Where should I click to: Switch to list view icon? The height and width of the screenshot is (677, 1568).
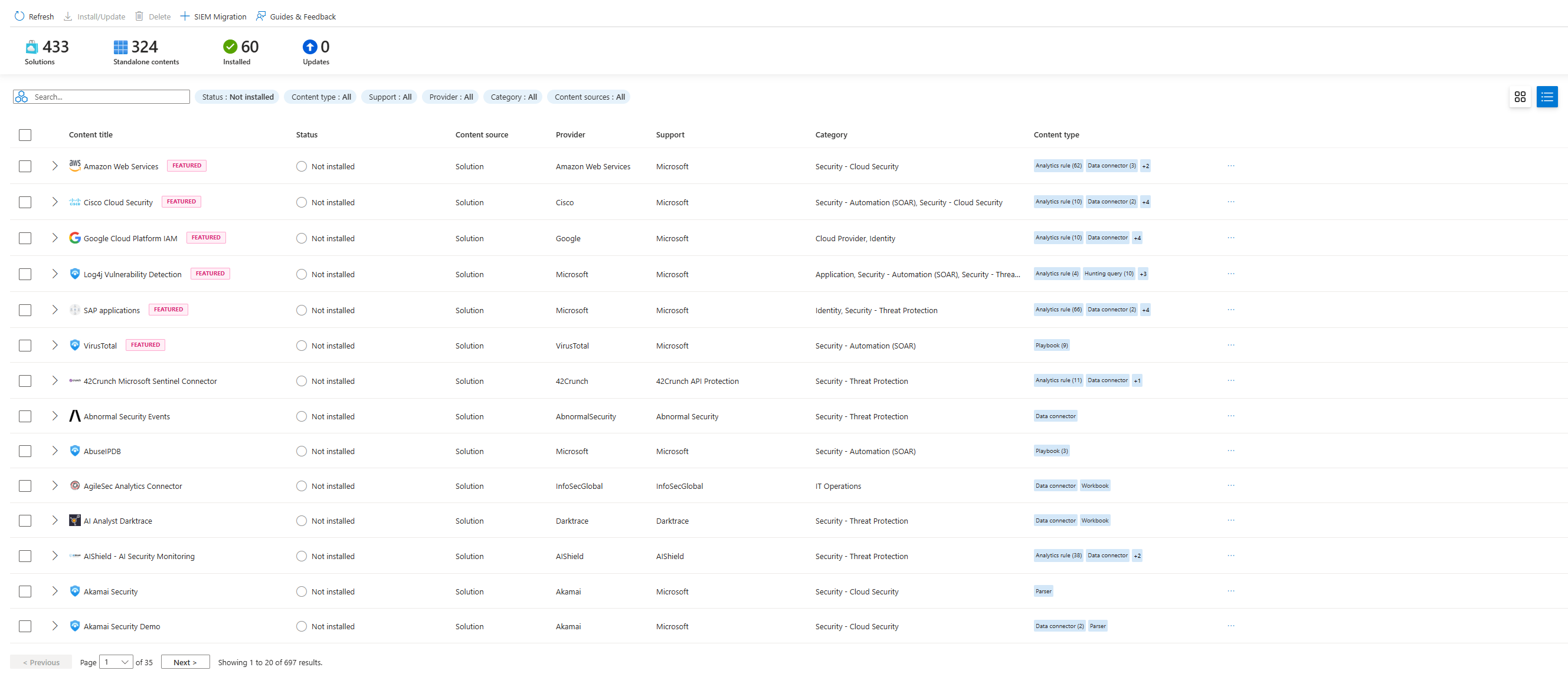click(x=1546, y=97)
